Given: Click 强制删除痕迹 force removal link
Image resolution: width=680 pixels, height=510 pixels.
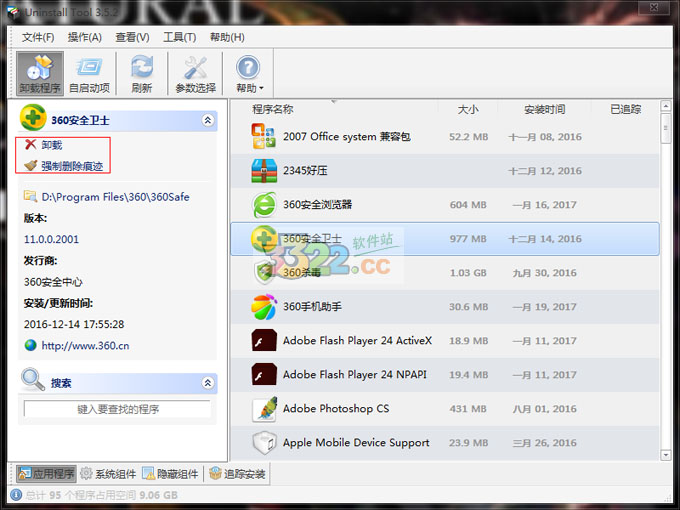Looking at the screenshot, I should [x=72, y=166].
